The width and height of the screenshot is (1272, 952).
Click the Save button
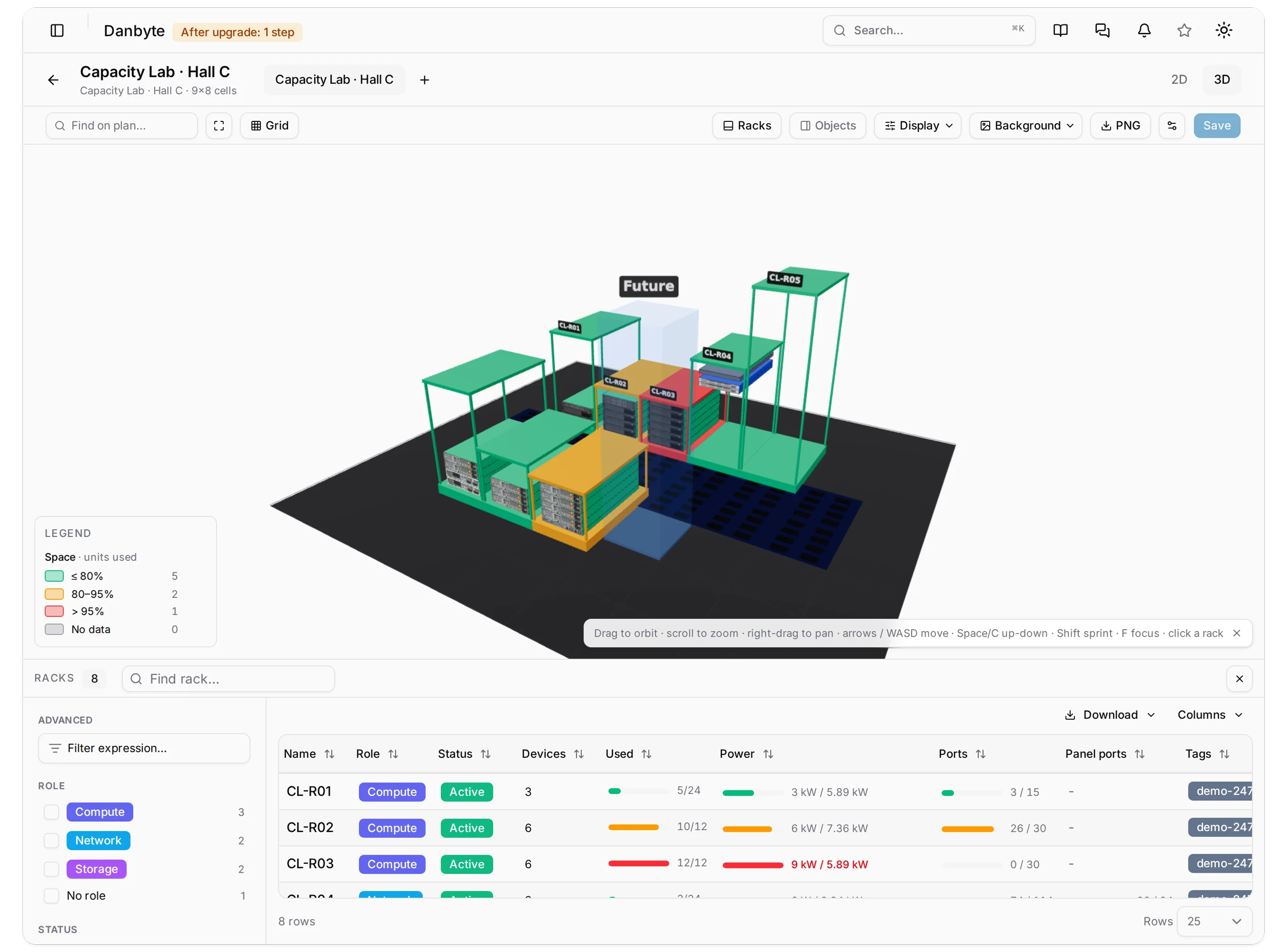(1216, 125)
